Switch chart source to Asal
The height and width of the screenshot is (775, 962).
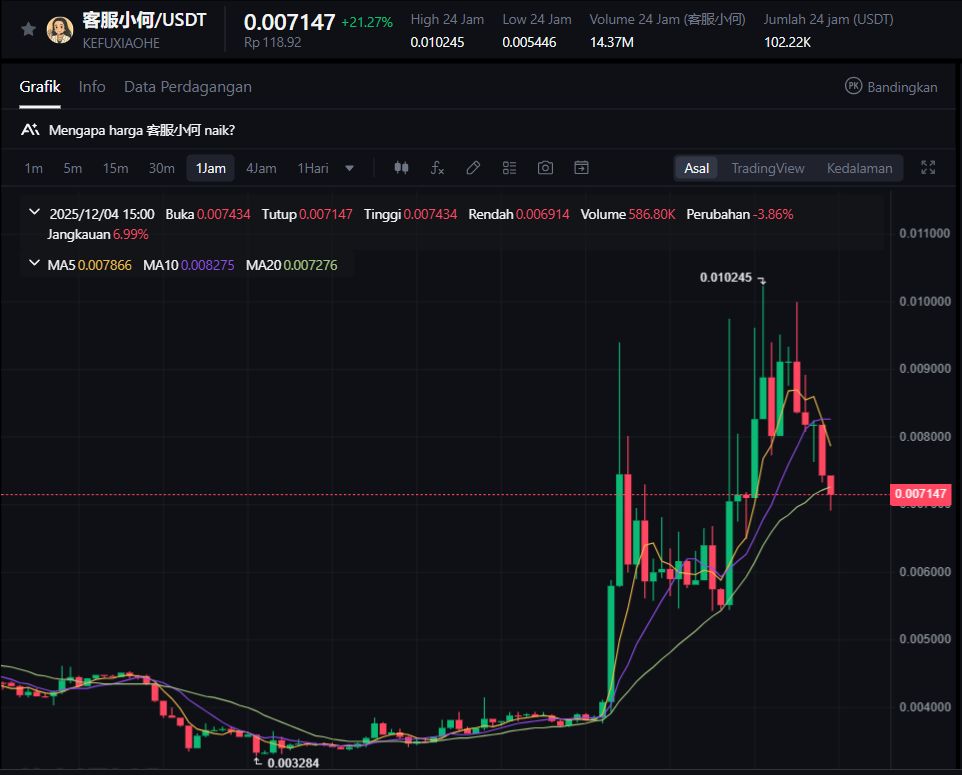(x=696, y=168)
